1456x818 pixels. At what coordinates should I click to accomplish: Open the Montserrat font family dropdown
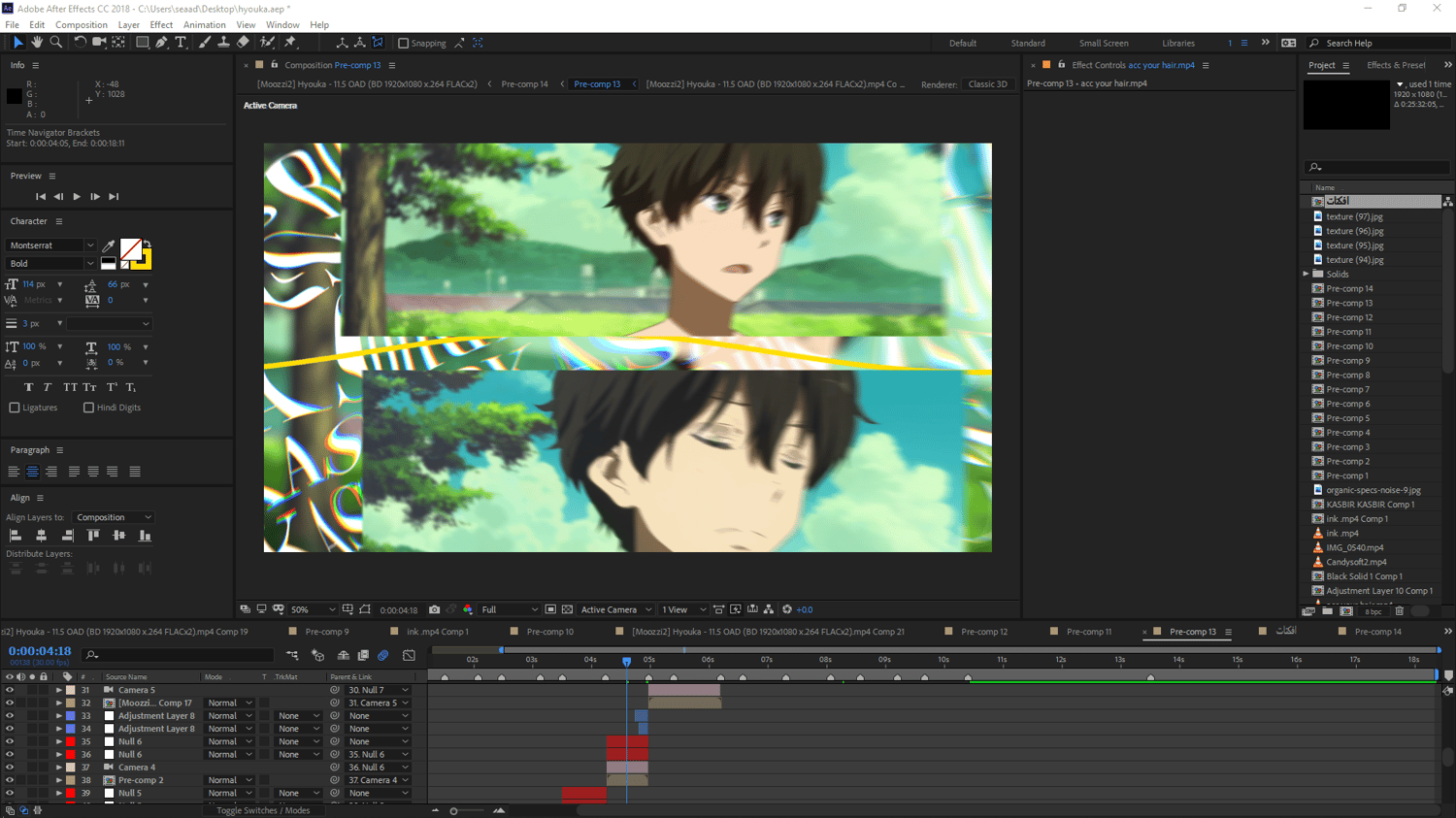[51, 245]
